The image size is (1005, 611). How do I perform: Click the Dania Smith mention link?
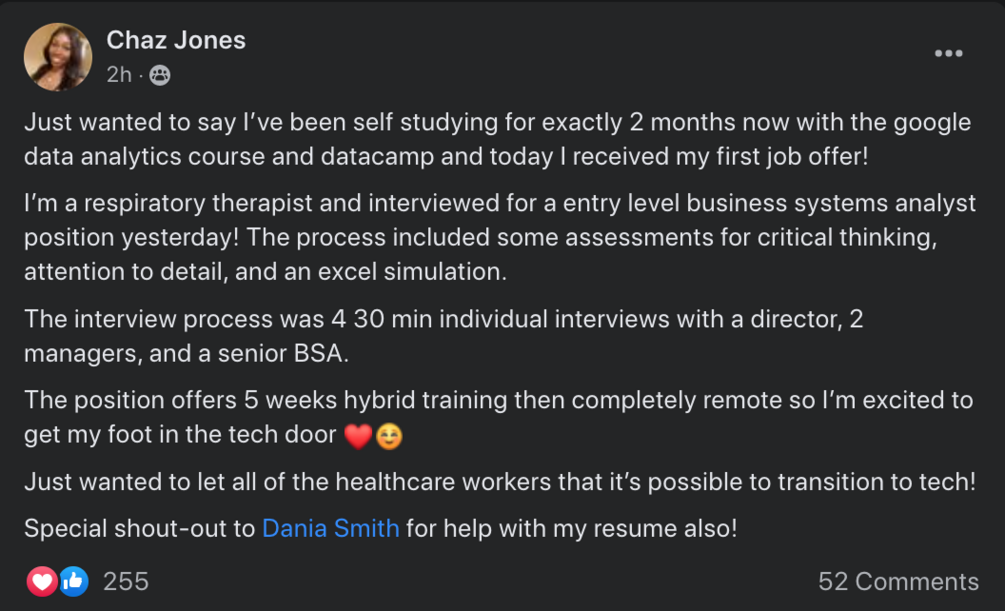point(330,528)
